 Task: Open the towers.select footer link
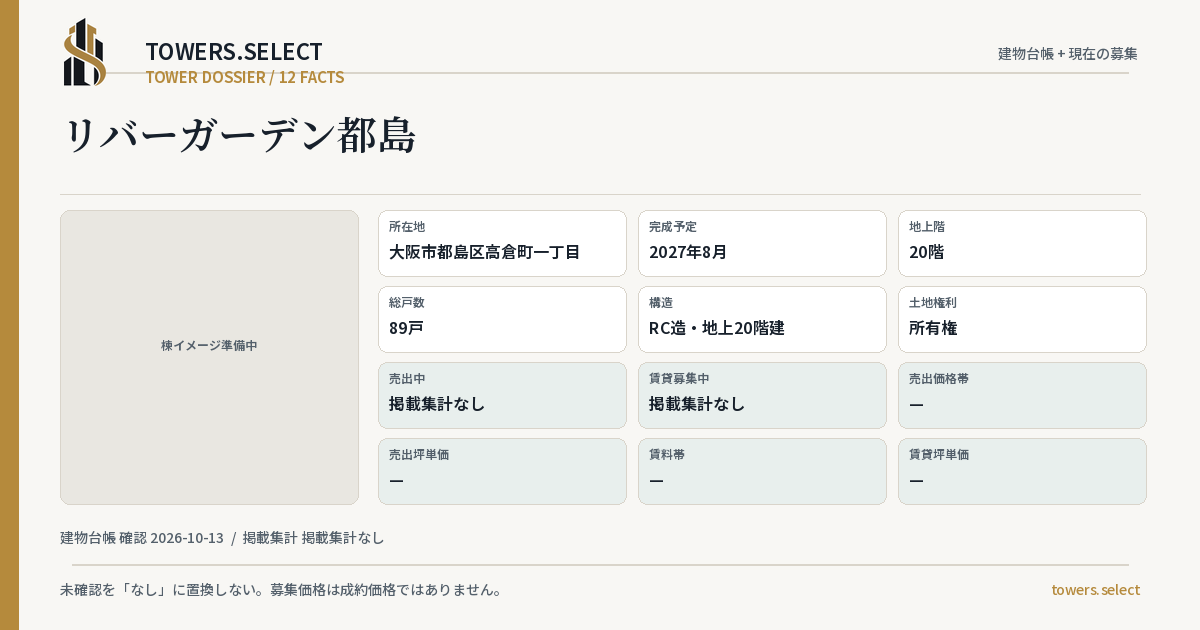click(1095, 590)
